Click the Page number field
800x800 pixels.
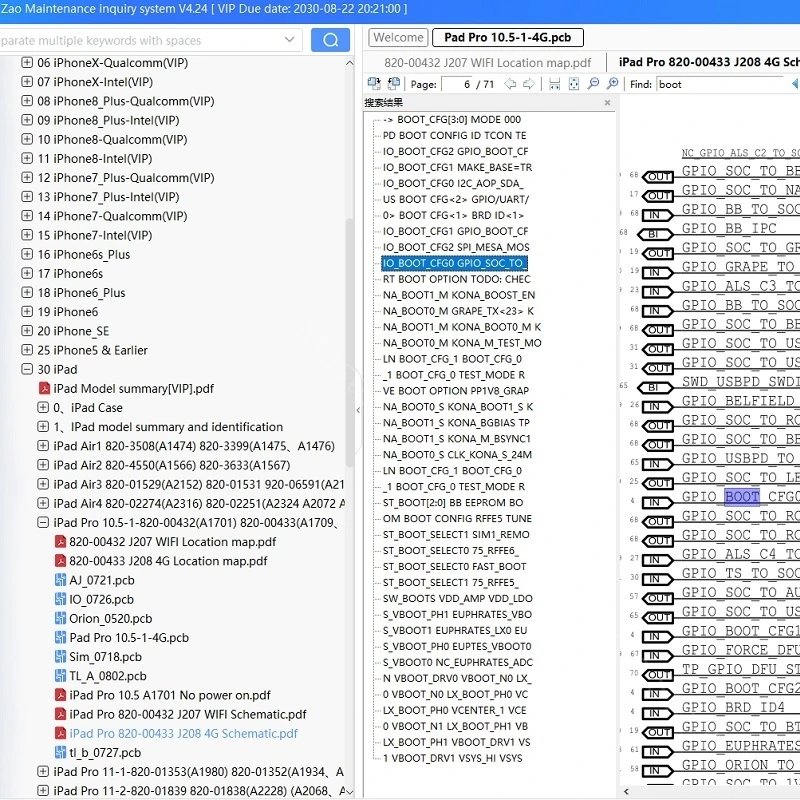point(457,84)
